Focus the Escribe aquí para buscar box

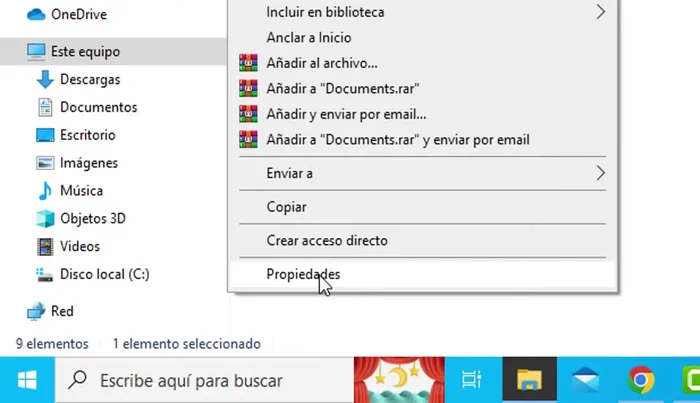pos(204,380)
